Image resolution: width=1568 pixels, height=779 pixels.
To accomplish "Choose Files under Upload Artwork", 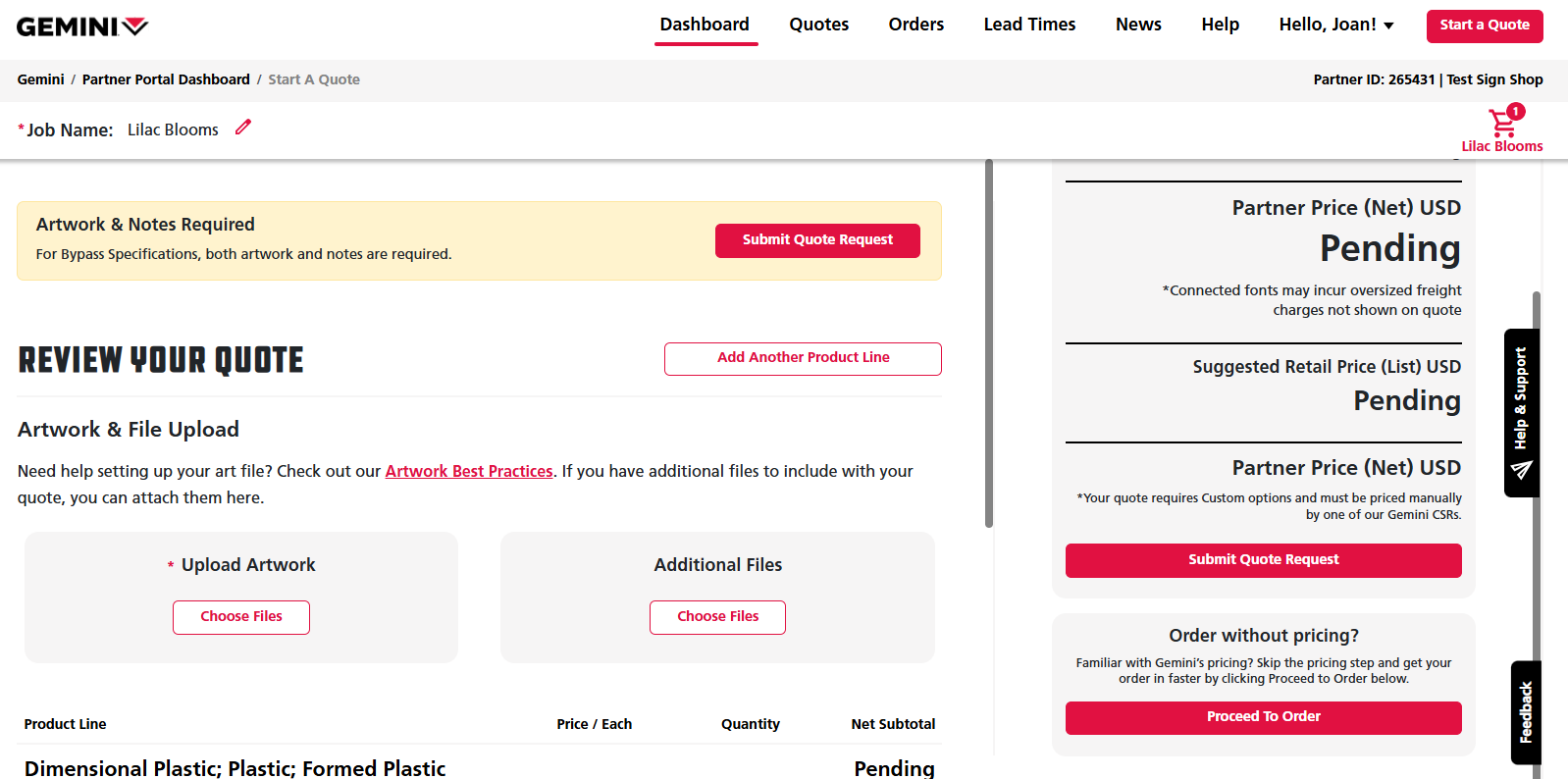I will tap(241, 617).
